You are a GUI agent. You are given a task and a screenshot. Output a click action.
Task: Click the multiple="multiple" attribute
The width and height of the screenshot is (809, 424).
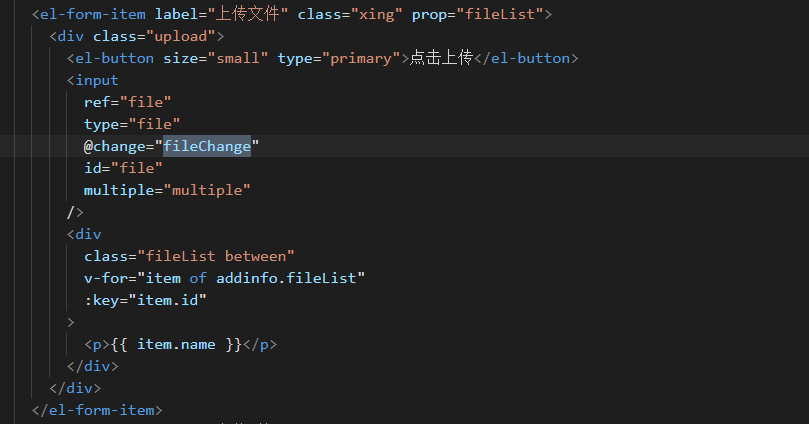click(x=167, y=190)
